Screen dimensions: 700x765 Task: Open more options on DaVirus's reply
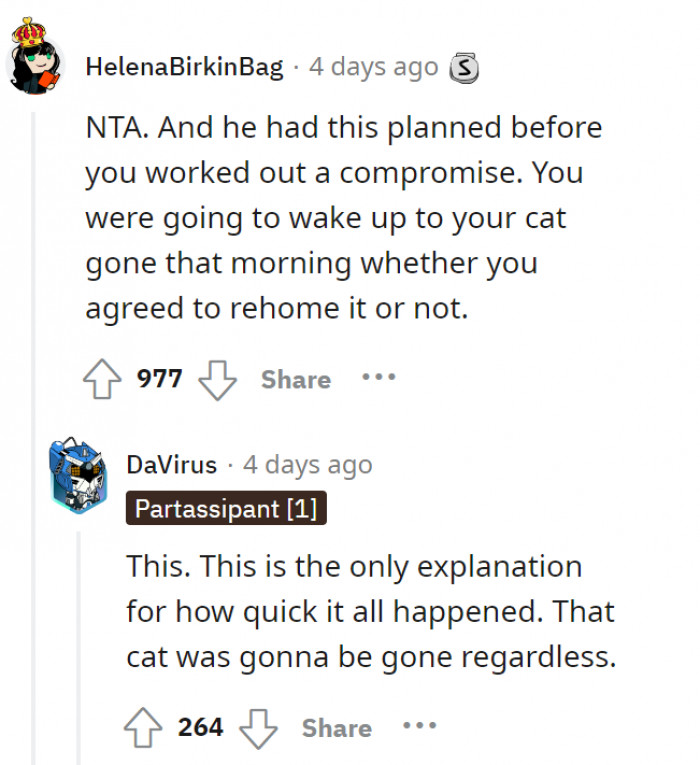coord(420,726)
